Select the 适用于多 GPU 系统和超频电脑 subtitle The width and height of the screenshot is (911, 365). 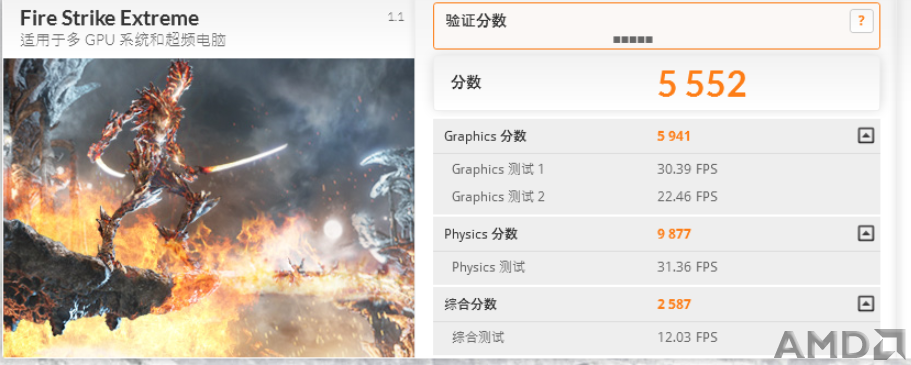click(123, 41)
